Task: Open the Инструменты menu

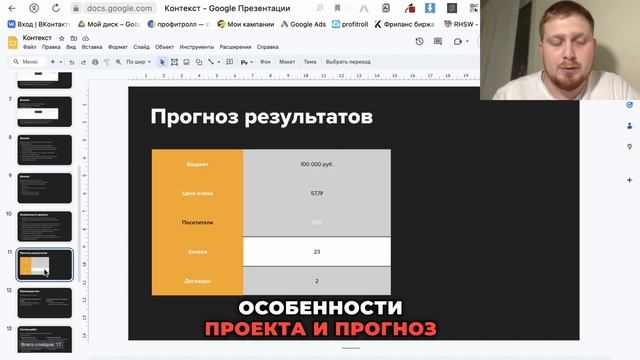Action: 197,47
